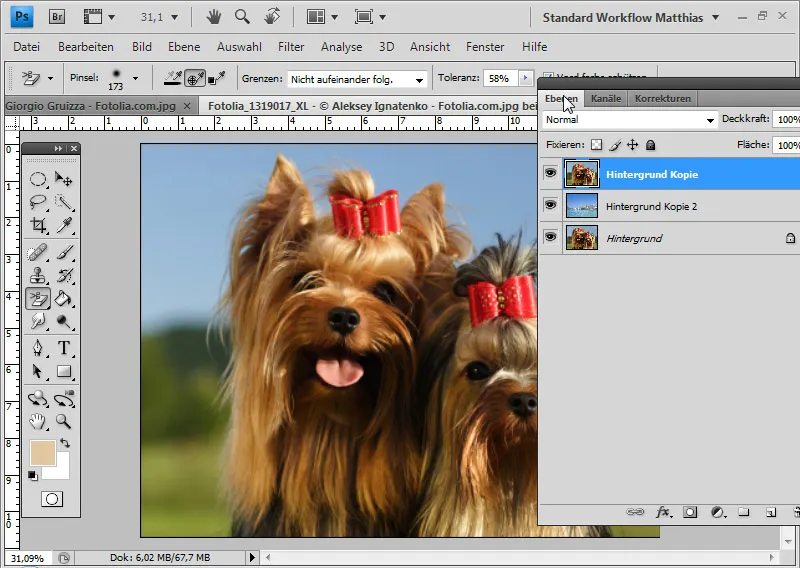Toggle Quick Mask mode
Viewport: 800px width, 568px height.
click(52, 499)
